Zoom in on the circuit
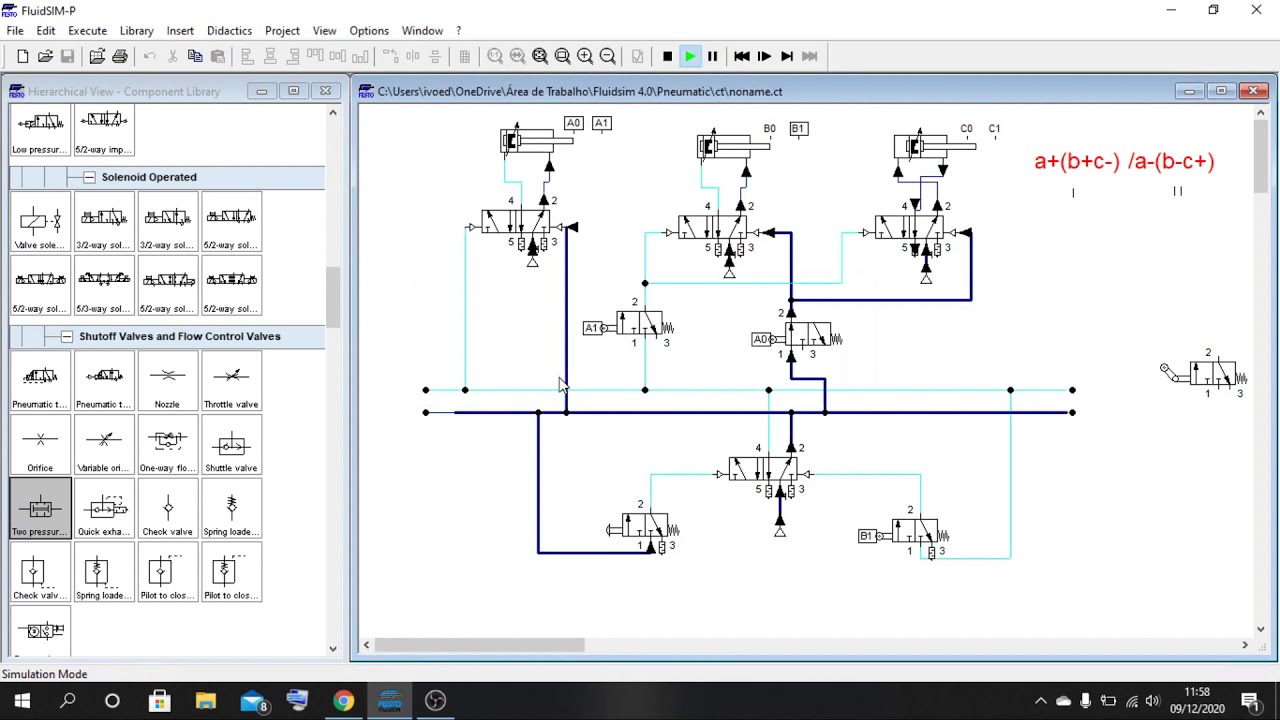 coord(585,57)
